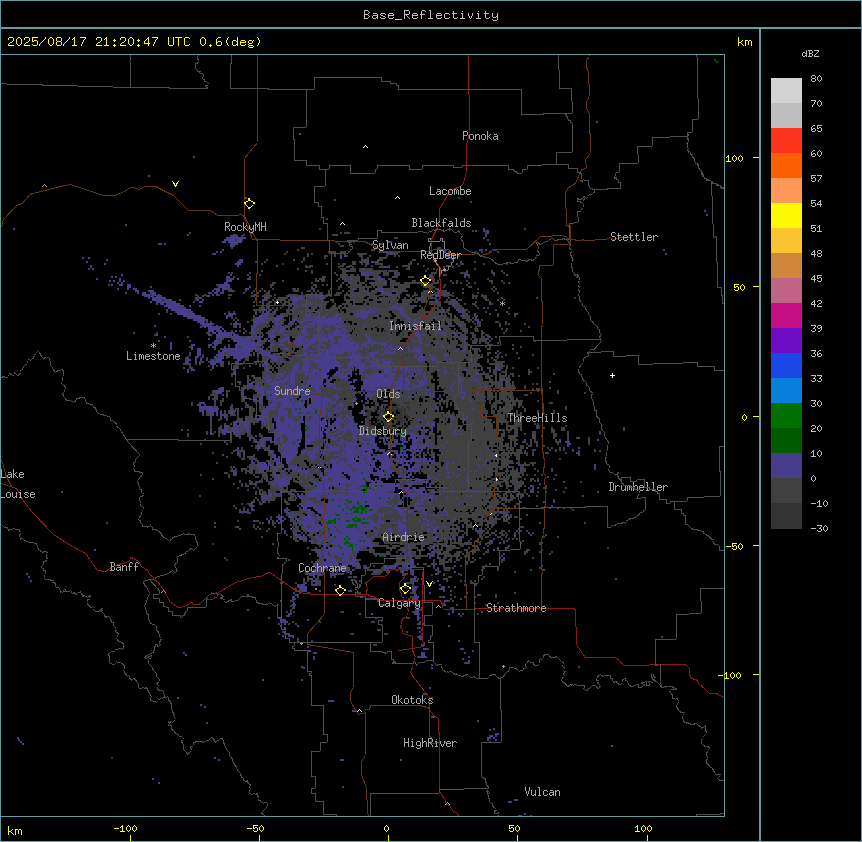
Task: Select the RedDeer city label
Action: coord(440,255)
